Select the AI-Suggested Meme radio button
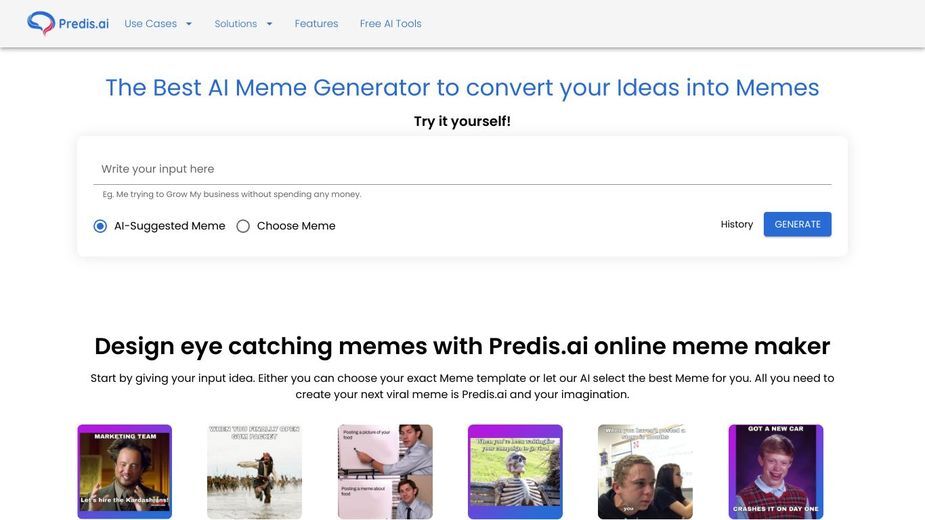 (x=100, y=226)
